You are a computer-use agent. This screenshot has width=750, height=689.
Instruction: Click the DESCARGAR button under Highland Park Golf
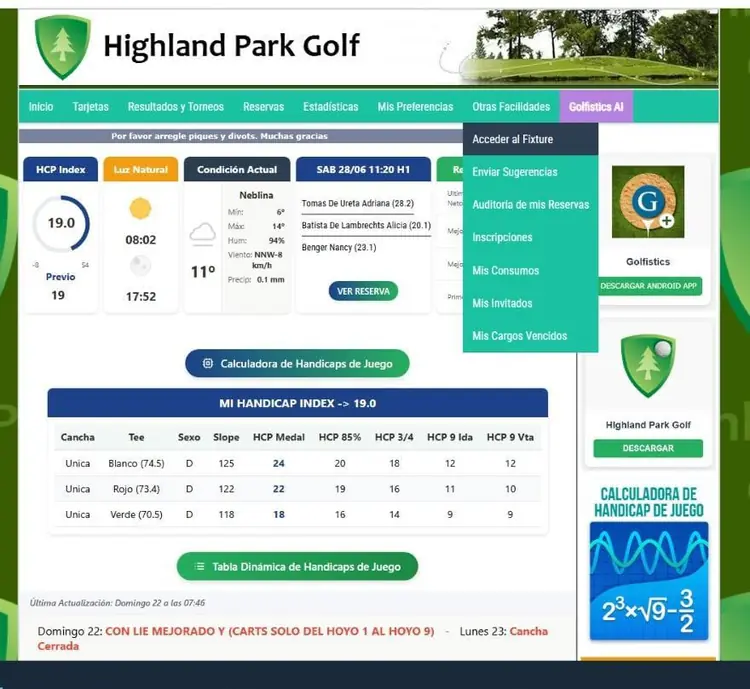(x=648, y=448)
